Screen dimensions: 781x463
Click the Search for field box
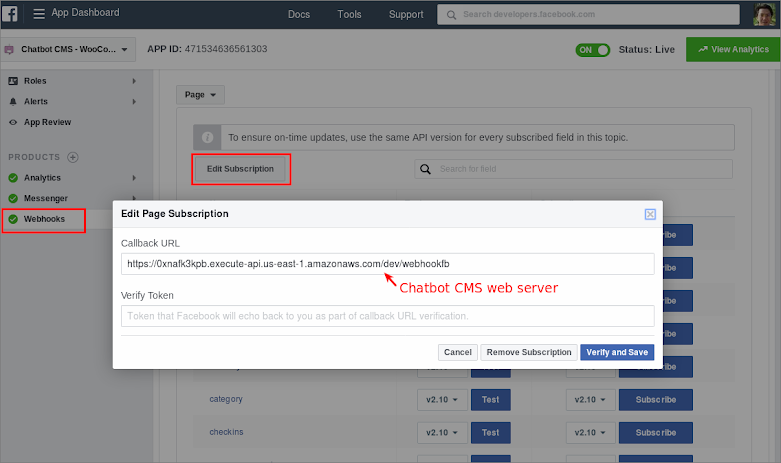click(573, 169)
